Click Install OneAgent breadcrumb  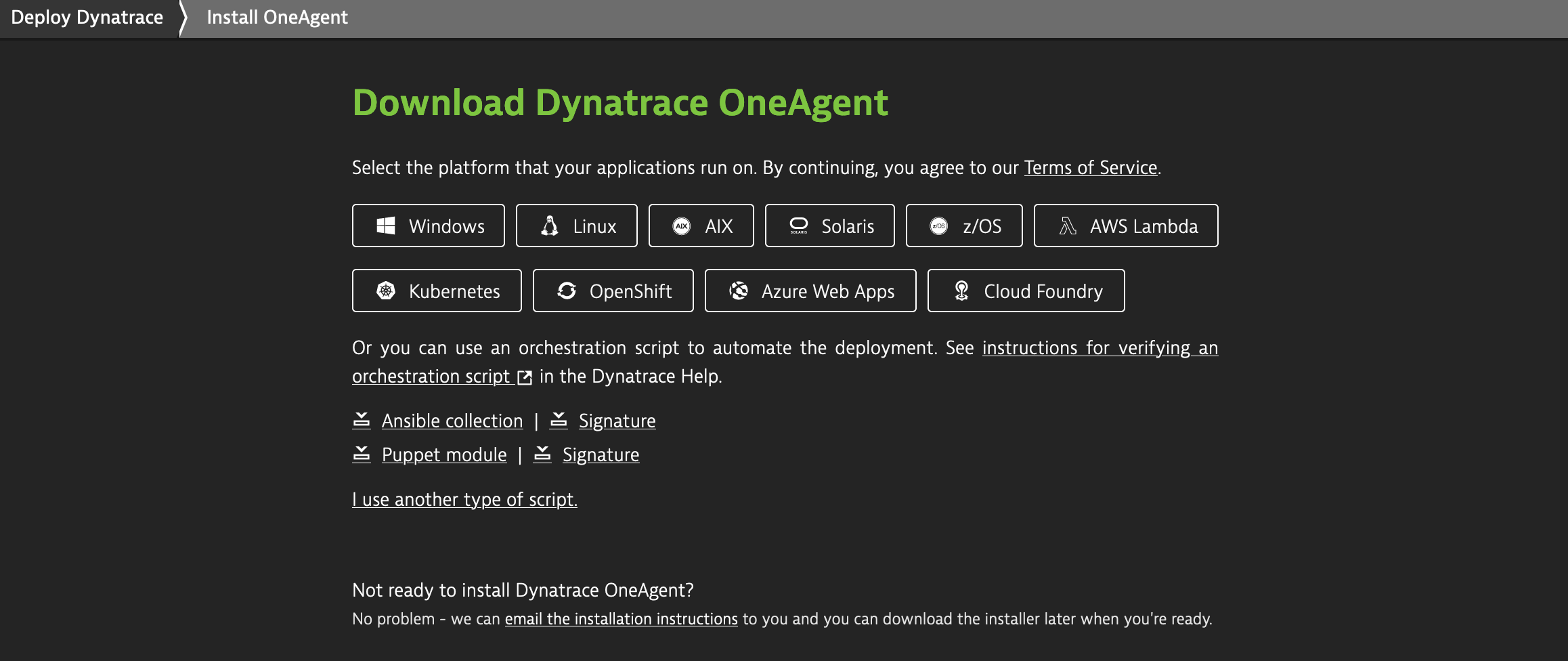tap(277, 18)
